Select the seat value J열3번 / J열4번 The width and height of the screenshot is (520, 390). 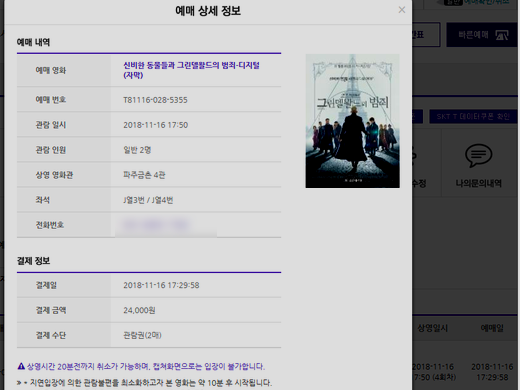coord(148,200)
